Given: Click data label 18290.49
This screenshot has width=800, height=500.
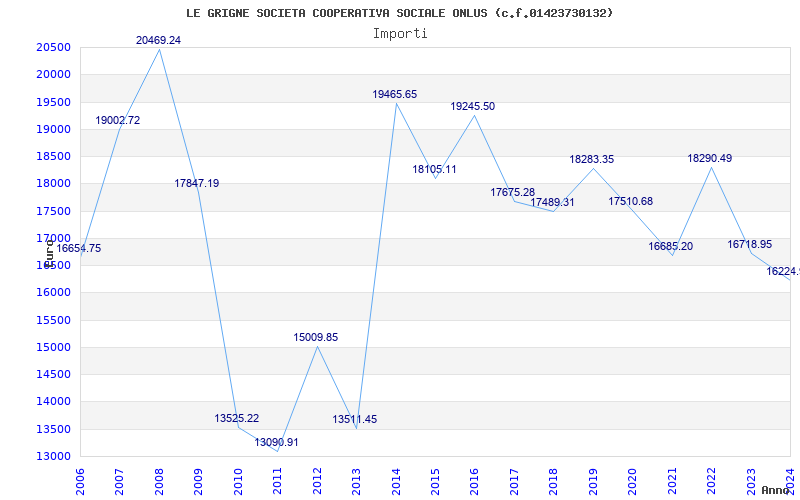Looking at the screenshot, I should tap(710, 158).
